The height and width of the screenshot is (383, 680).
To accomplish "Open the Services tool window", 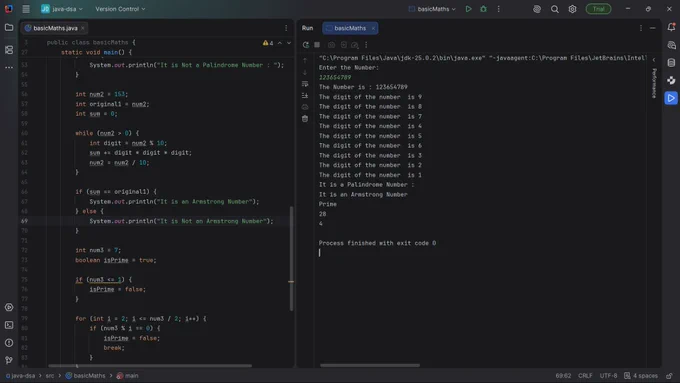I will click(x=9, y=307).
